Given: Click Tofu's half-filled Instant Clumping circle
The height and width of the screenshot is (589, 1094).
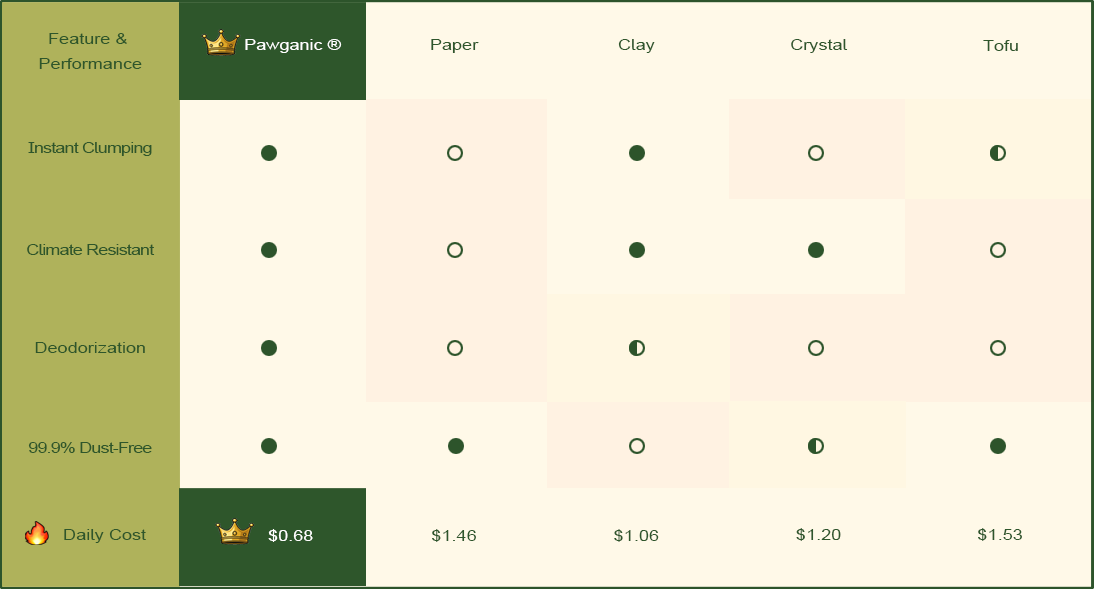Looking at the screenshot, I should [x=997, y=153].
